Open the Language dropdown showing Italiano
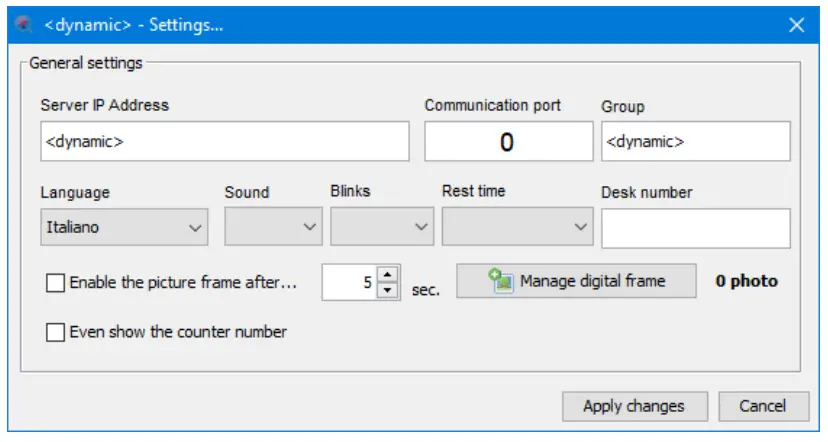 pyautogui.click(x=124, y=227)
